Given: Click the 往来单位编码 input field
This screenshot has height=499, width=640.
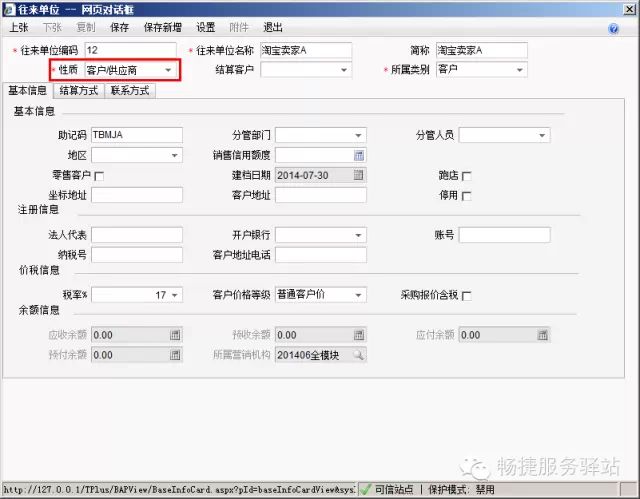Looking at the screenshot, I should point(131,50).
